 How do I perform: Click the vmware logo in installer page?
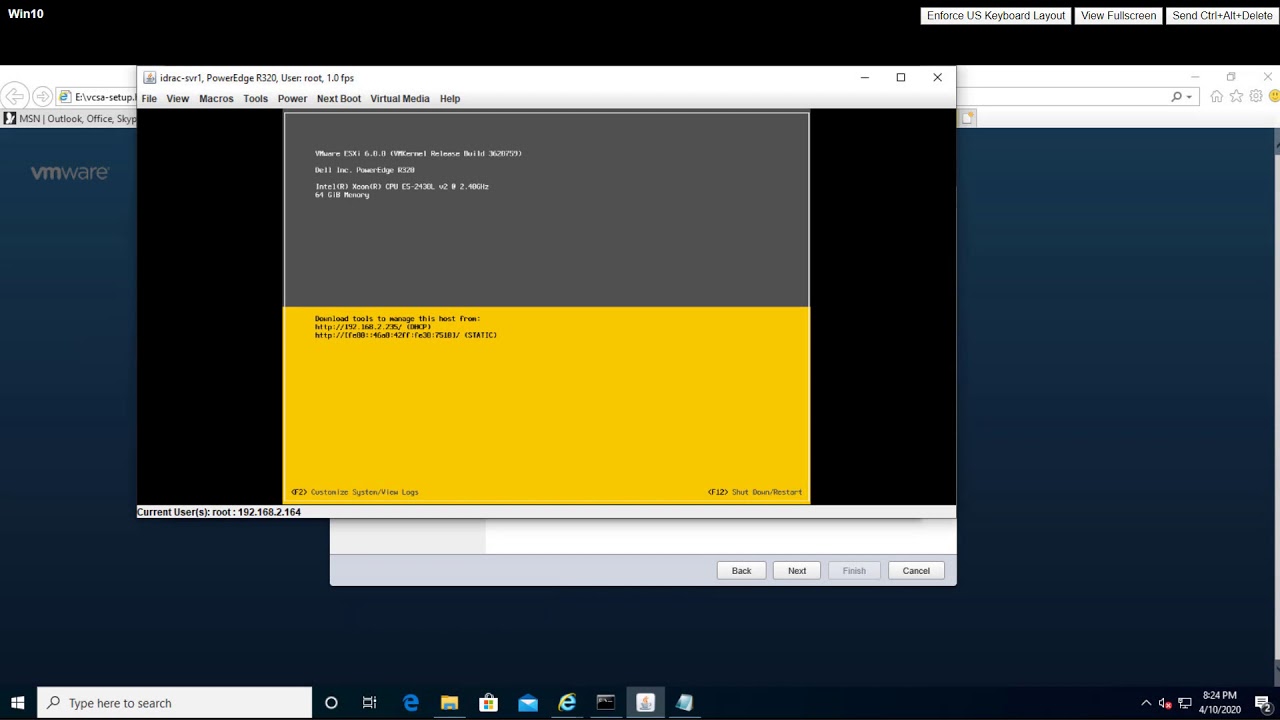click(69, 173)
